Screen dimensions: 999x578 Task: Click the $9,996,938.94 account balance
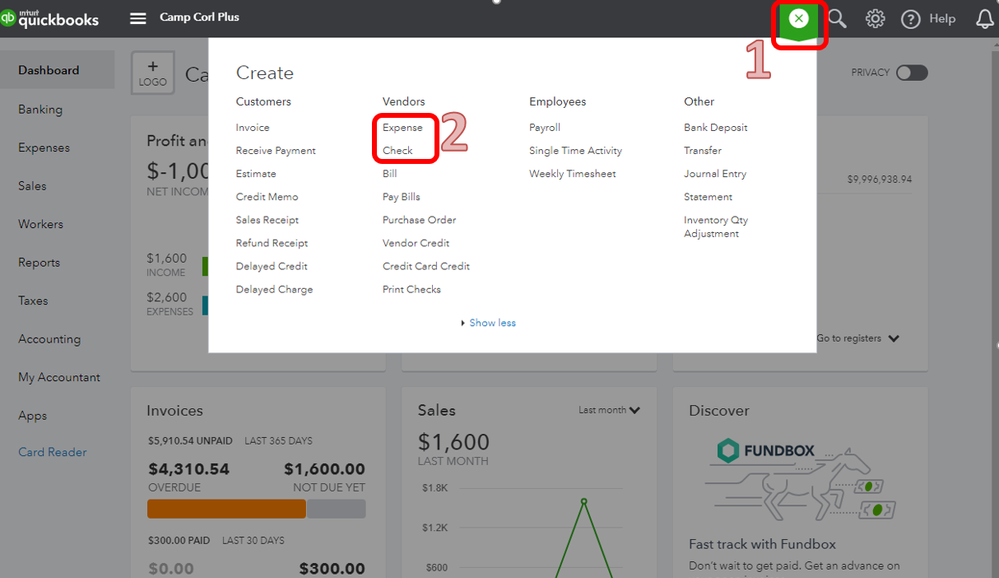point(879,180)
